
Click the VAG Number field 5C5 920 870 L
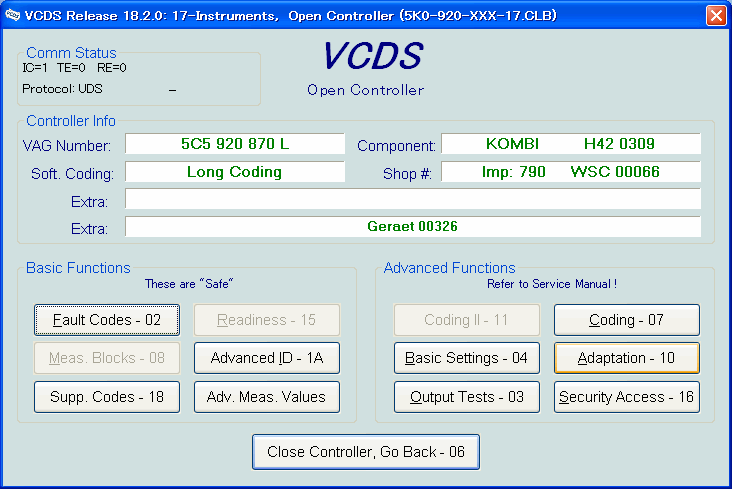pyautogui.click(x=235, y=144)
